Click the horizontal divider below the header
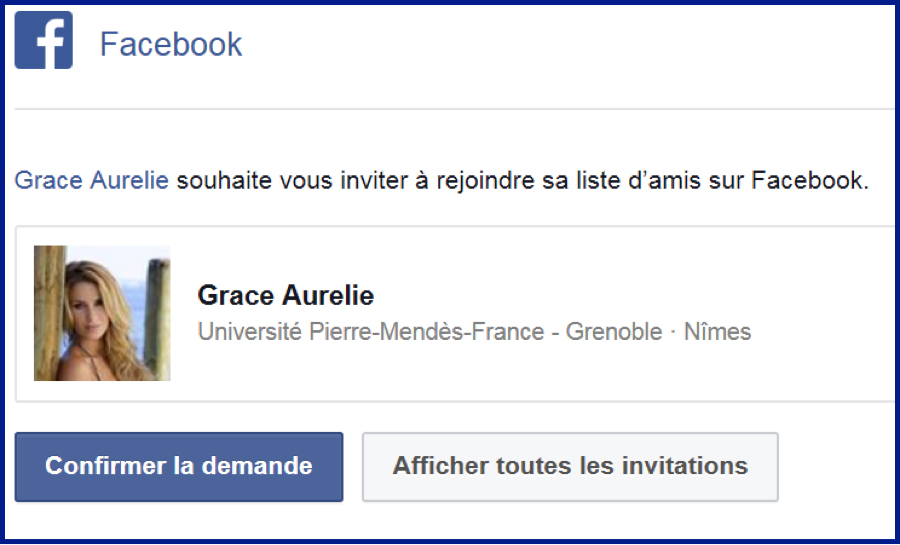This screenshot has width=900, height=545. click(450, 108)
